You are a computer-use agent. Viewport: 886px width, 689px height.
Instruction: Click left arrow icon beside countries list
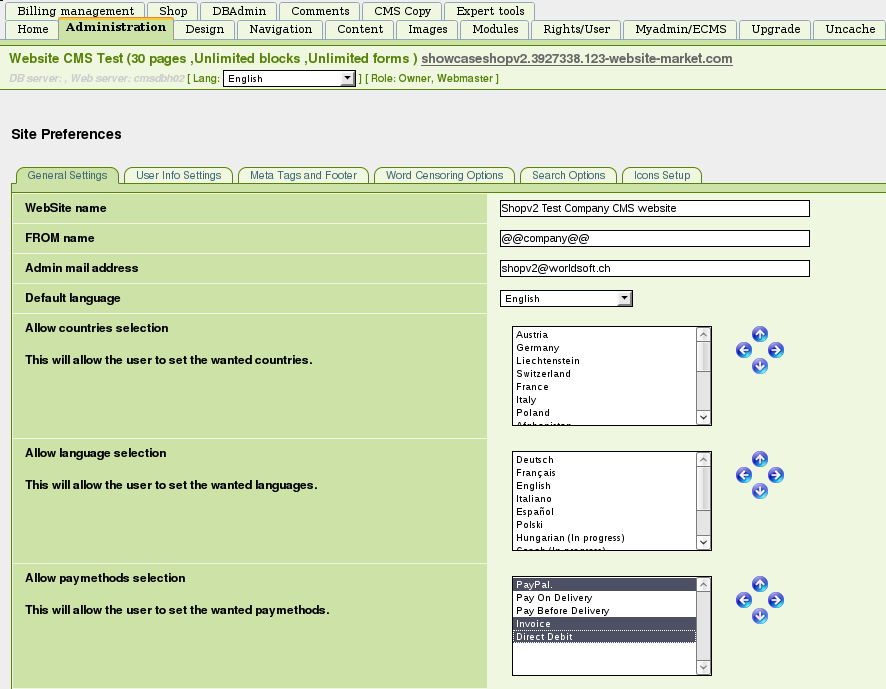[743, 350]
